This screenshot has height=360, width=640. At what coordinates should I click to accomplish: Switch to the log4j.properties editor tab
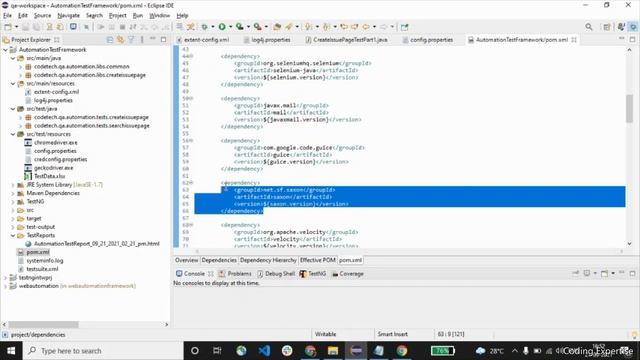pyautogui.click(x=267, y=40)
